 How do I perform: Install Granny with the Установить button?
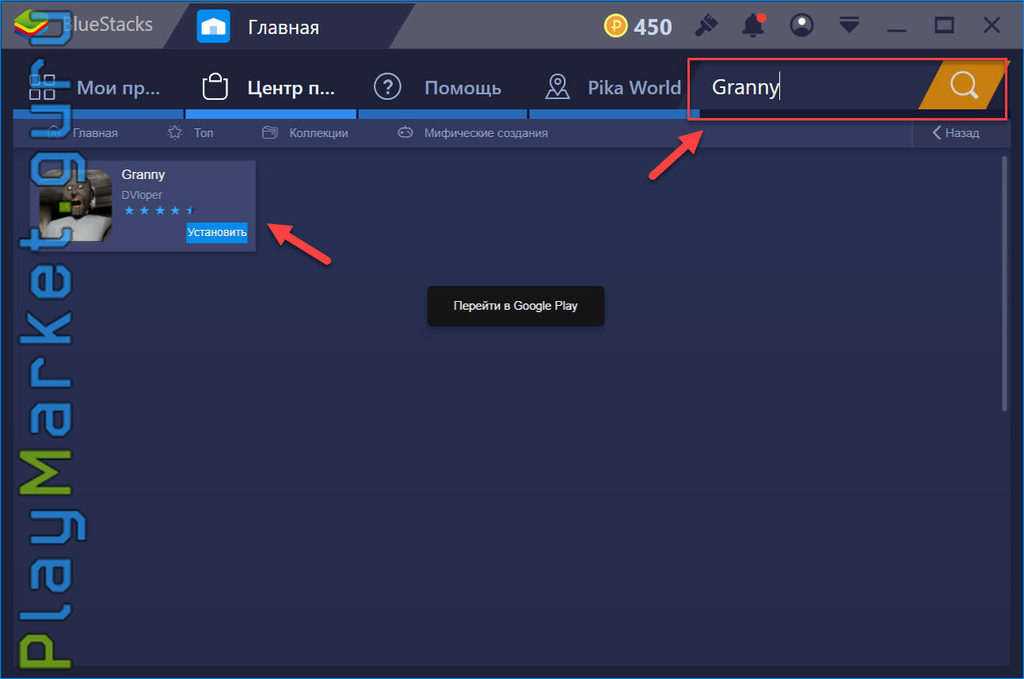pos(217,232)
